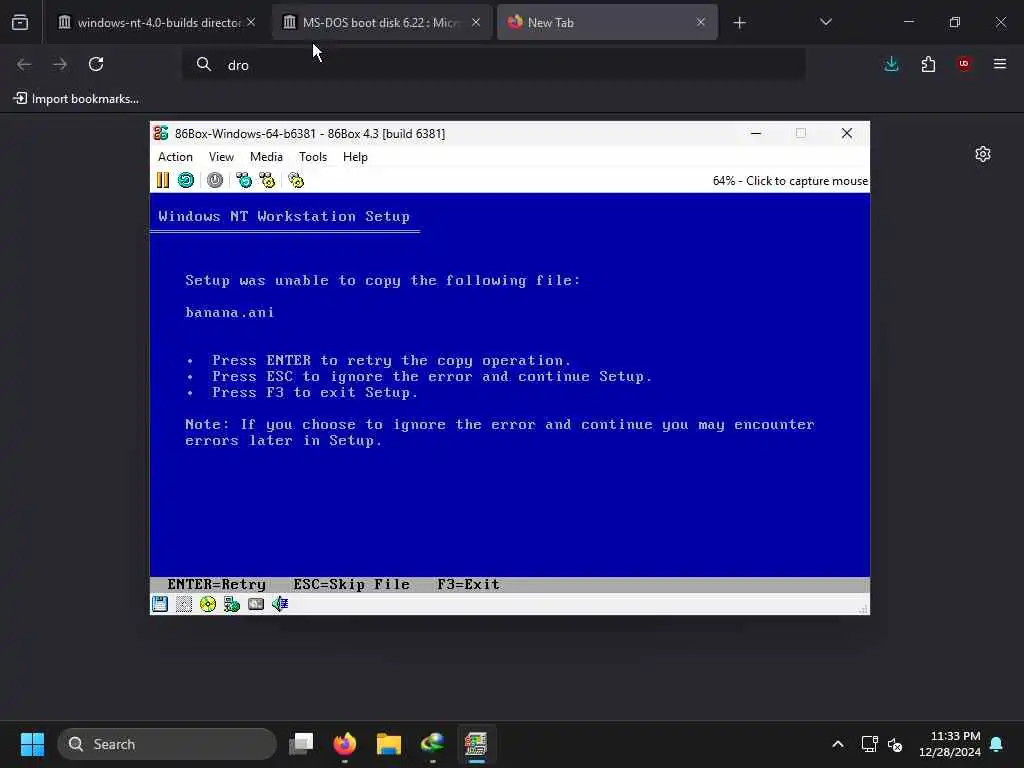Click the 86Box taskbar icon
The width and height of the screenshot is (1024, 768).
[x=476, y=744]
